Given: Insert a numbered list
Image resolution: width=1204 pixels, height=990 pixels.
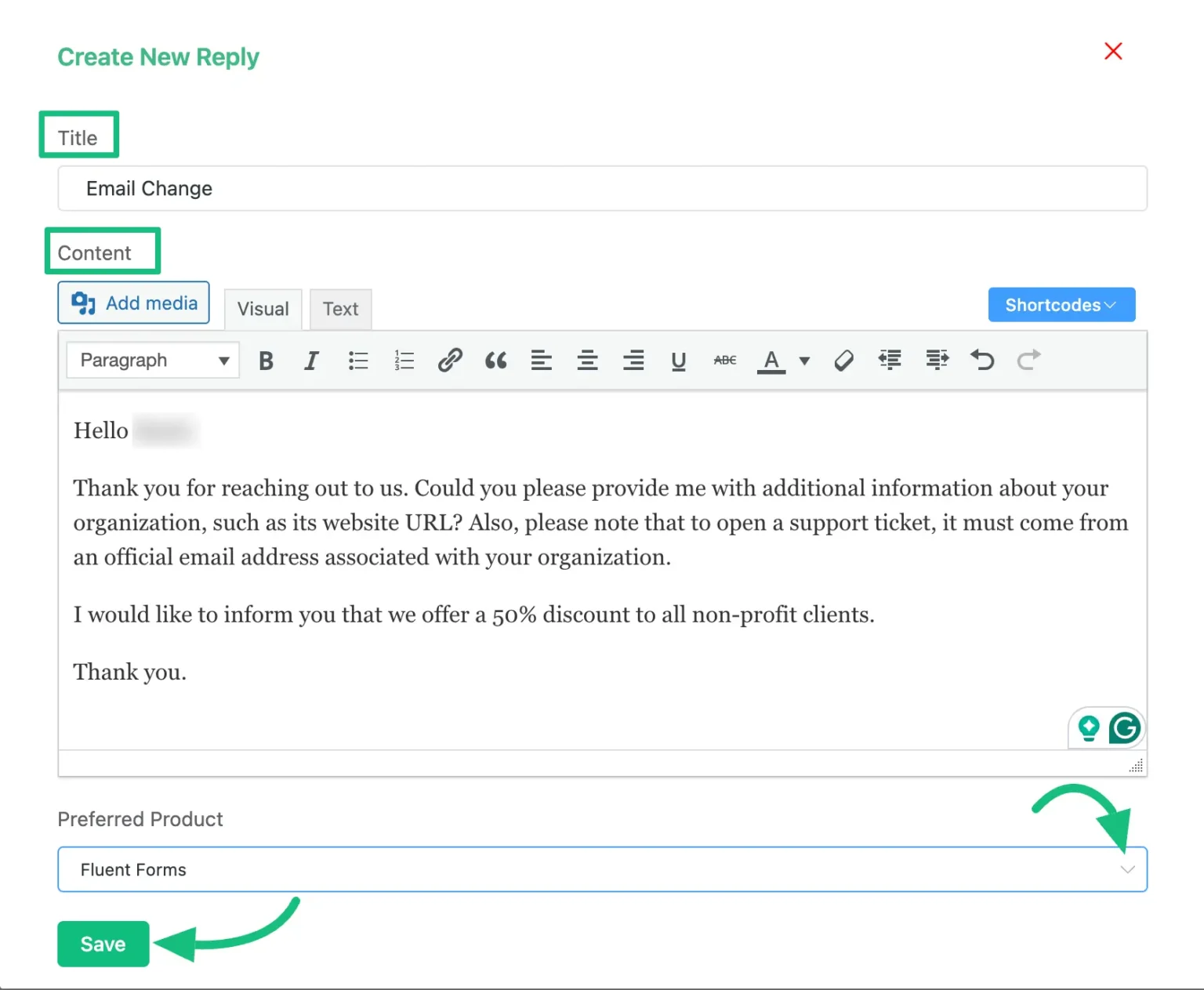Looking at the screenshot, I should click(404, 361).
